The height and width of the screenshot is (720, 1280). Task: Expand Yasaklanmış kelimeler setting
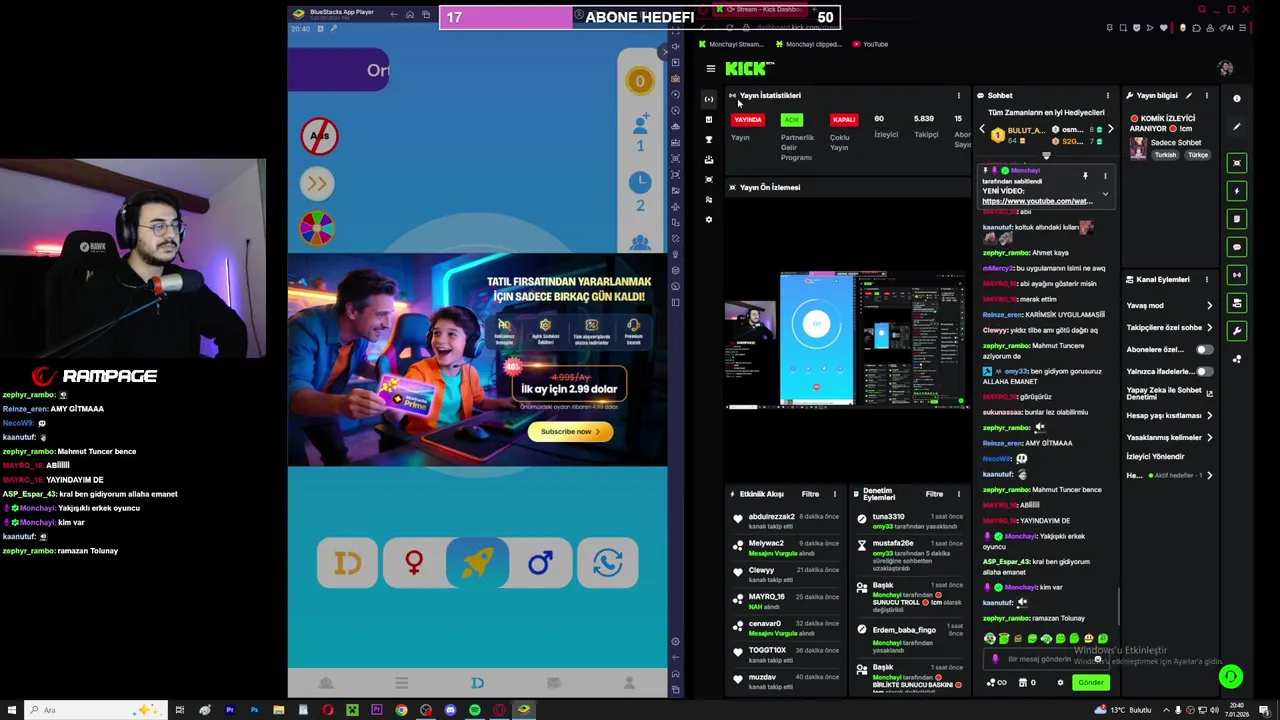coord(1209,437)
